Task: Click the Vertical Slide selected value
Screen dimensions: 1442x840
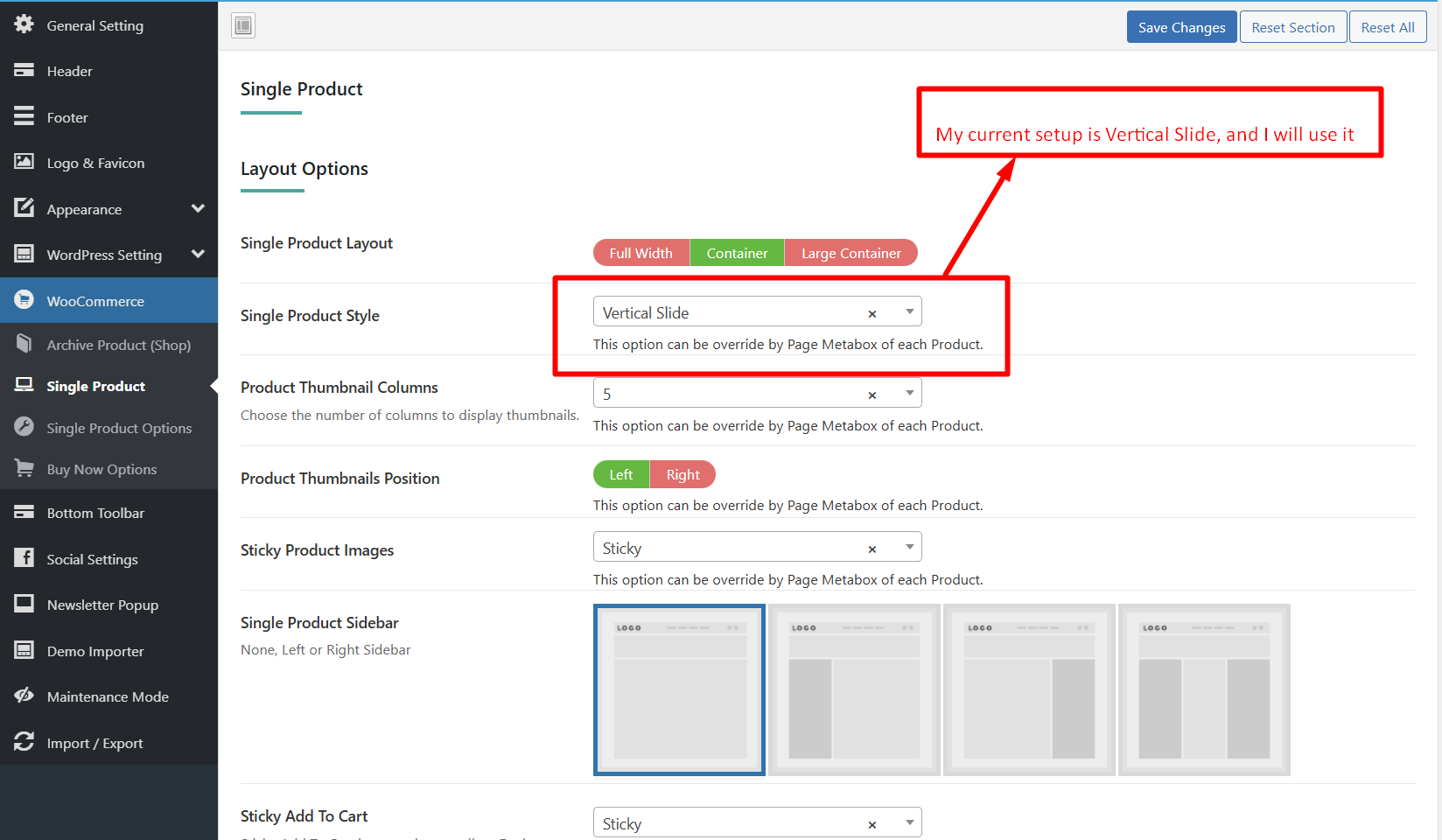Action: tap(646, 312)
